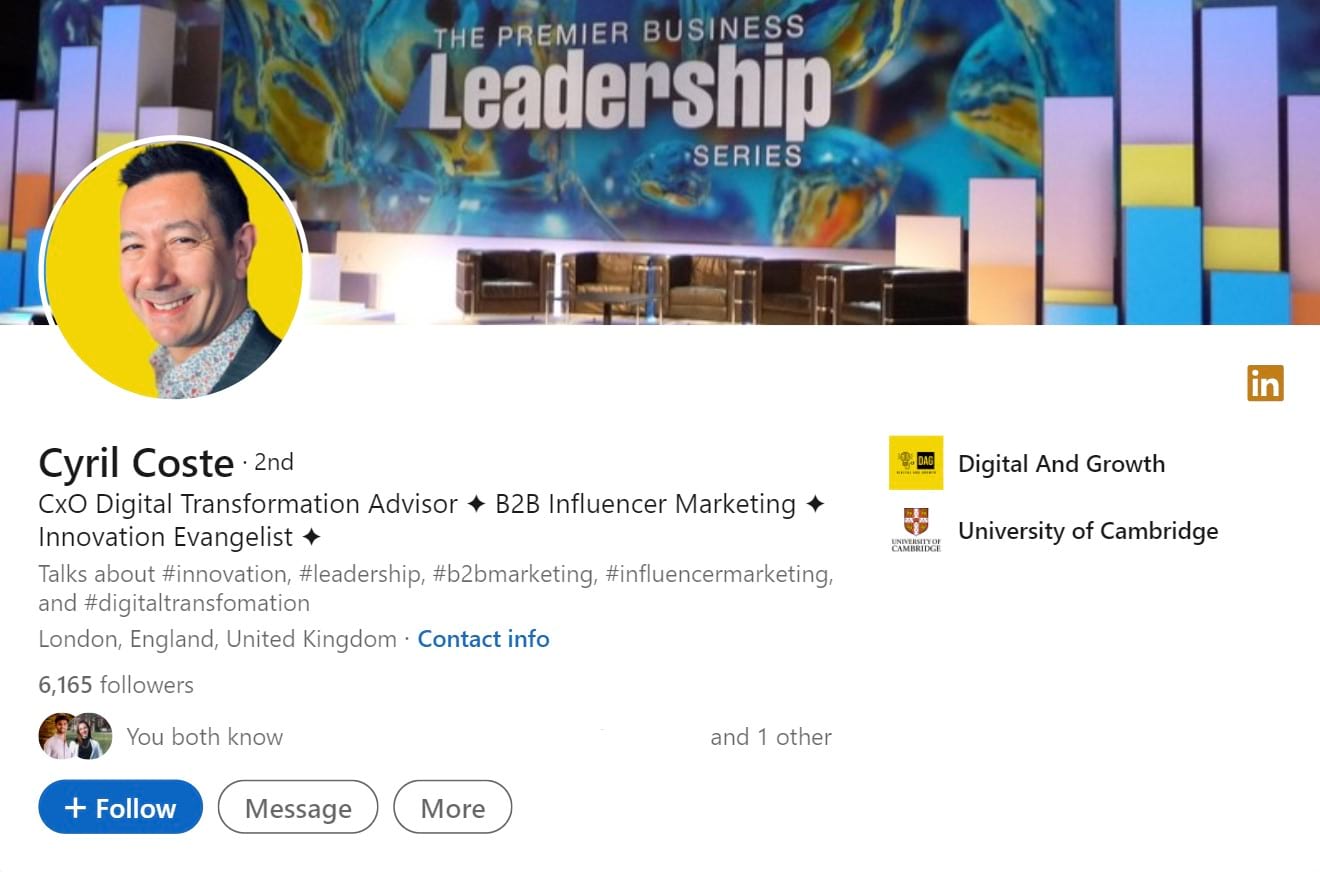Click the Leadership Series banner image
1320x872 pixels.
tap(660, 162)
